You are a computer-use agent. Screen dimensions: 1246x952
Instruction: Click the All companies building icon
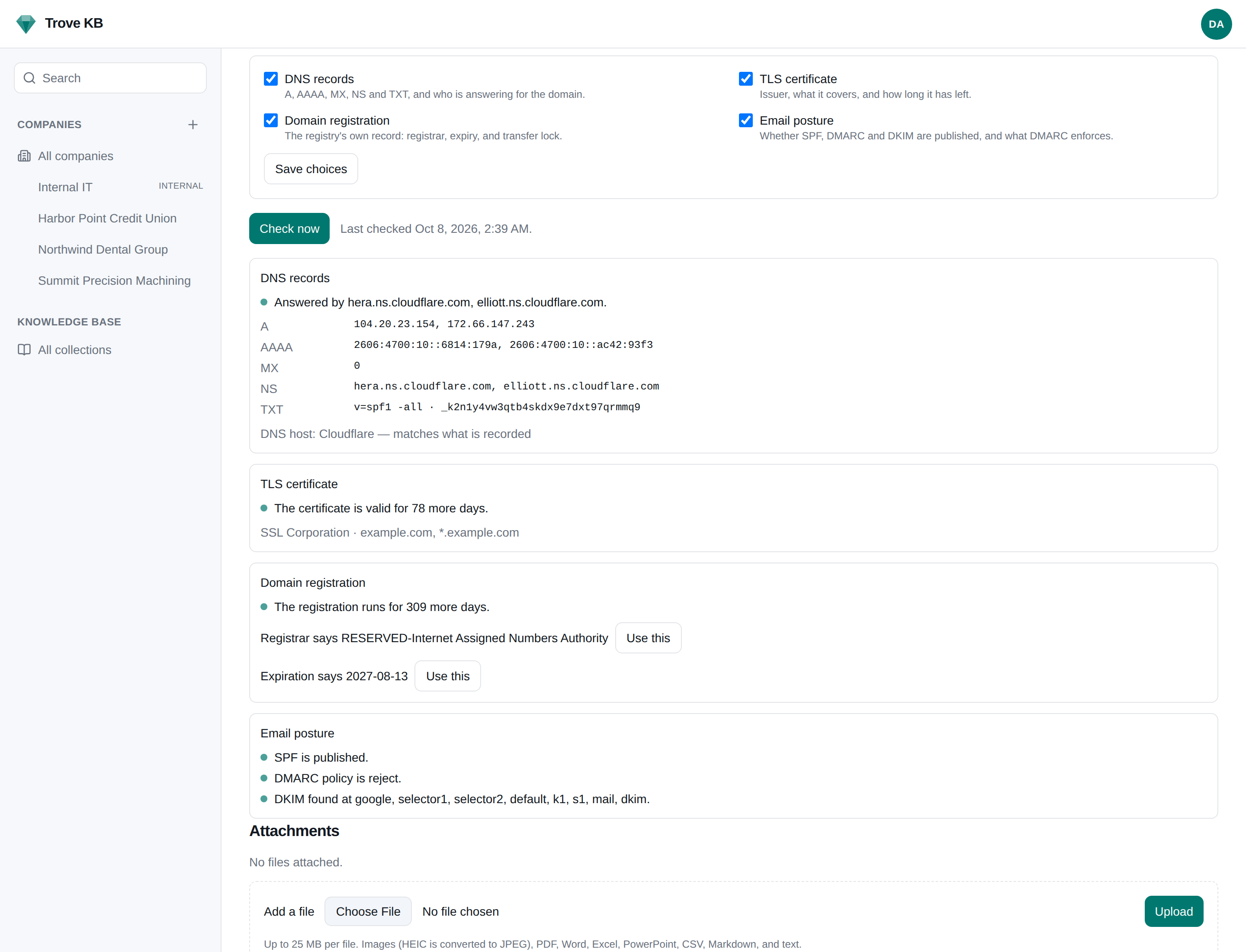click(24, 156)
